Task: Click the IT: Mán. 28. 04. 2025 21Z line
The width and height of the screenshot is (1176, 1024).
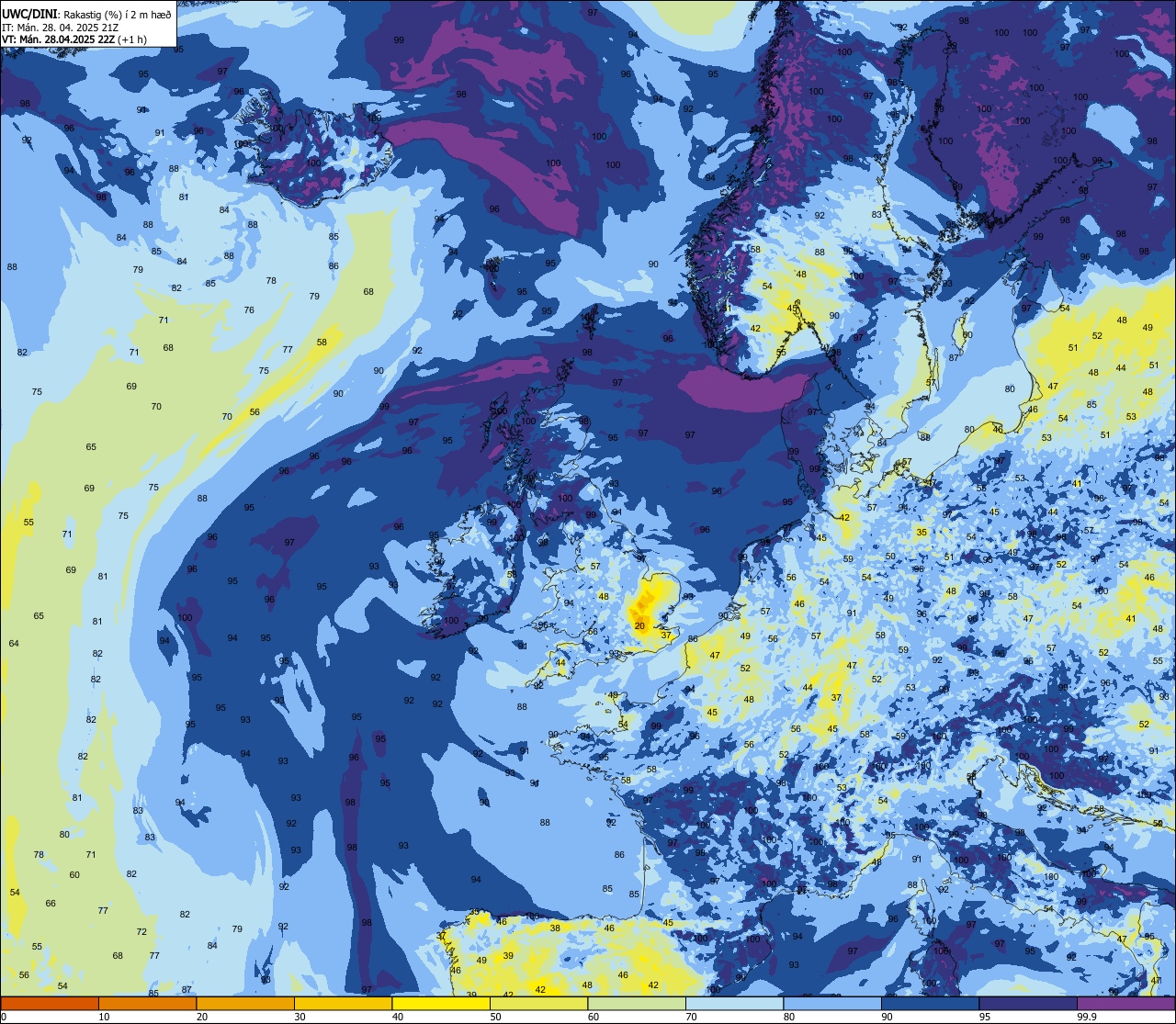Action: coord(61,28)
